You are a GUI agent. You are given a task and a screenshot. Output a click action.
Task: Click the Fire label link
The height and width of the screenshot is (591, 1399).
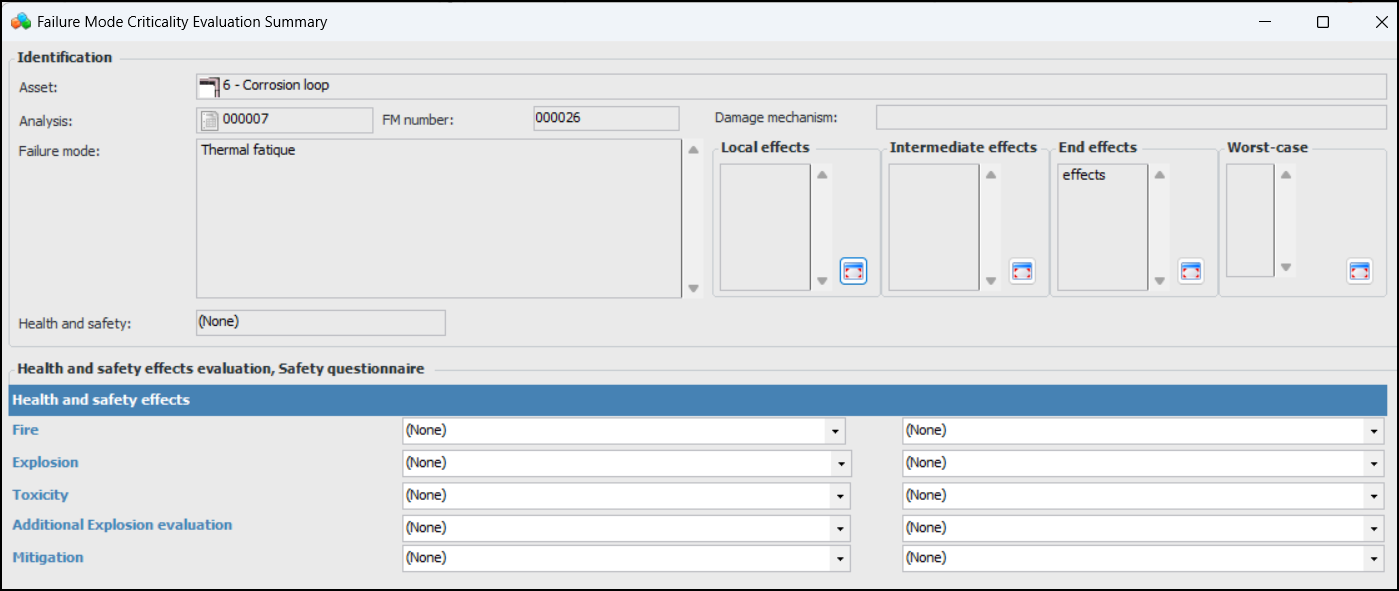(25, 430)
